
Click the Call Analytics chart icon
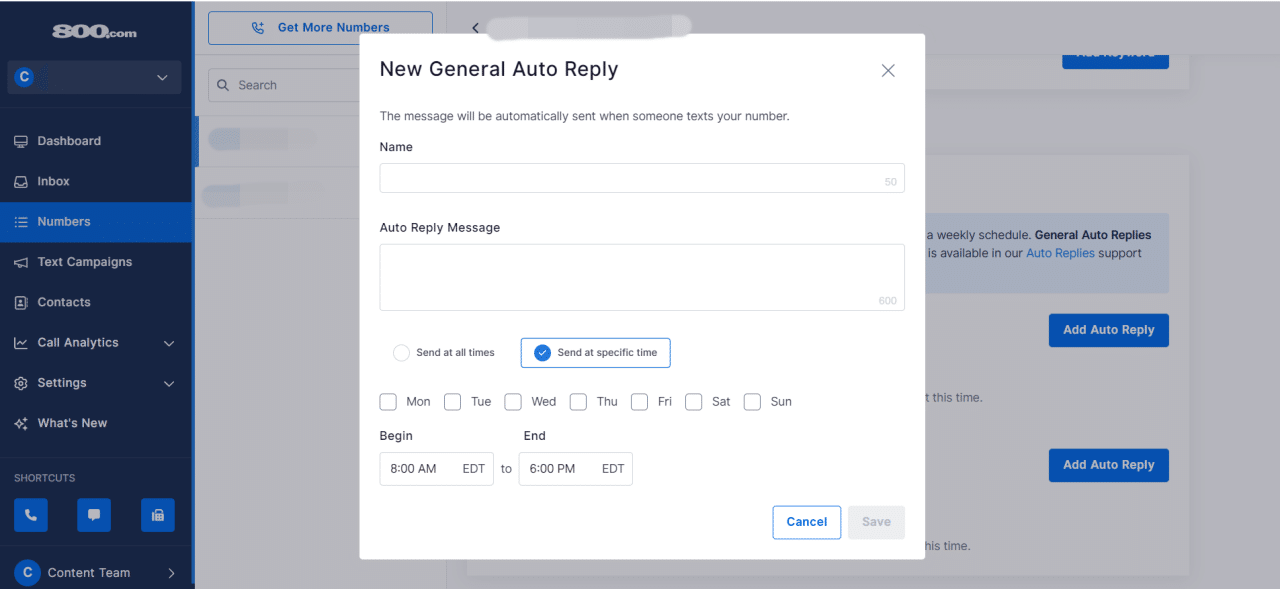point(21,342)
